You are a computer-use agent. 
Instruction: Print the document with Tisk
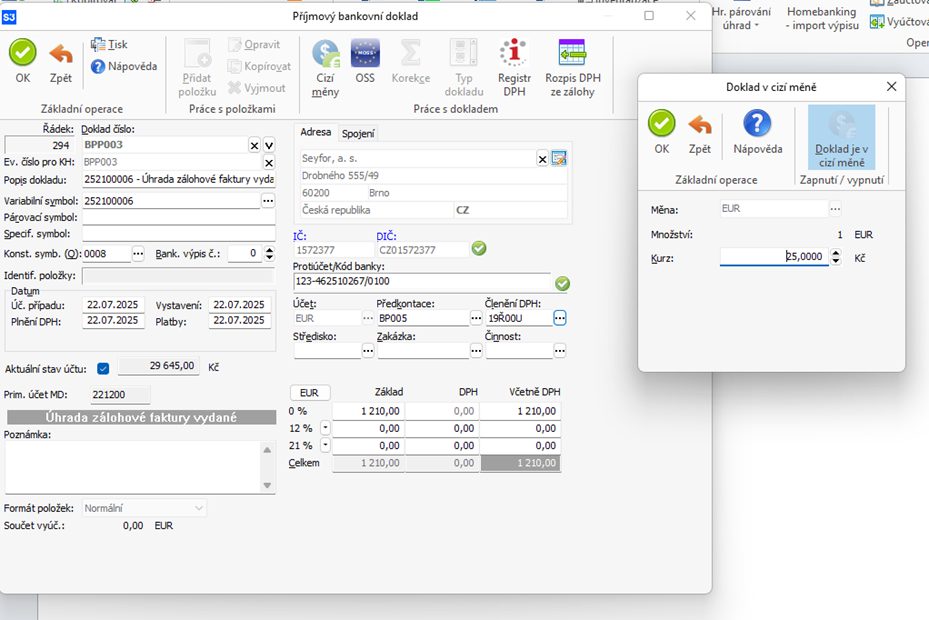(x=110, y=44)
